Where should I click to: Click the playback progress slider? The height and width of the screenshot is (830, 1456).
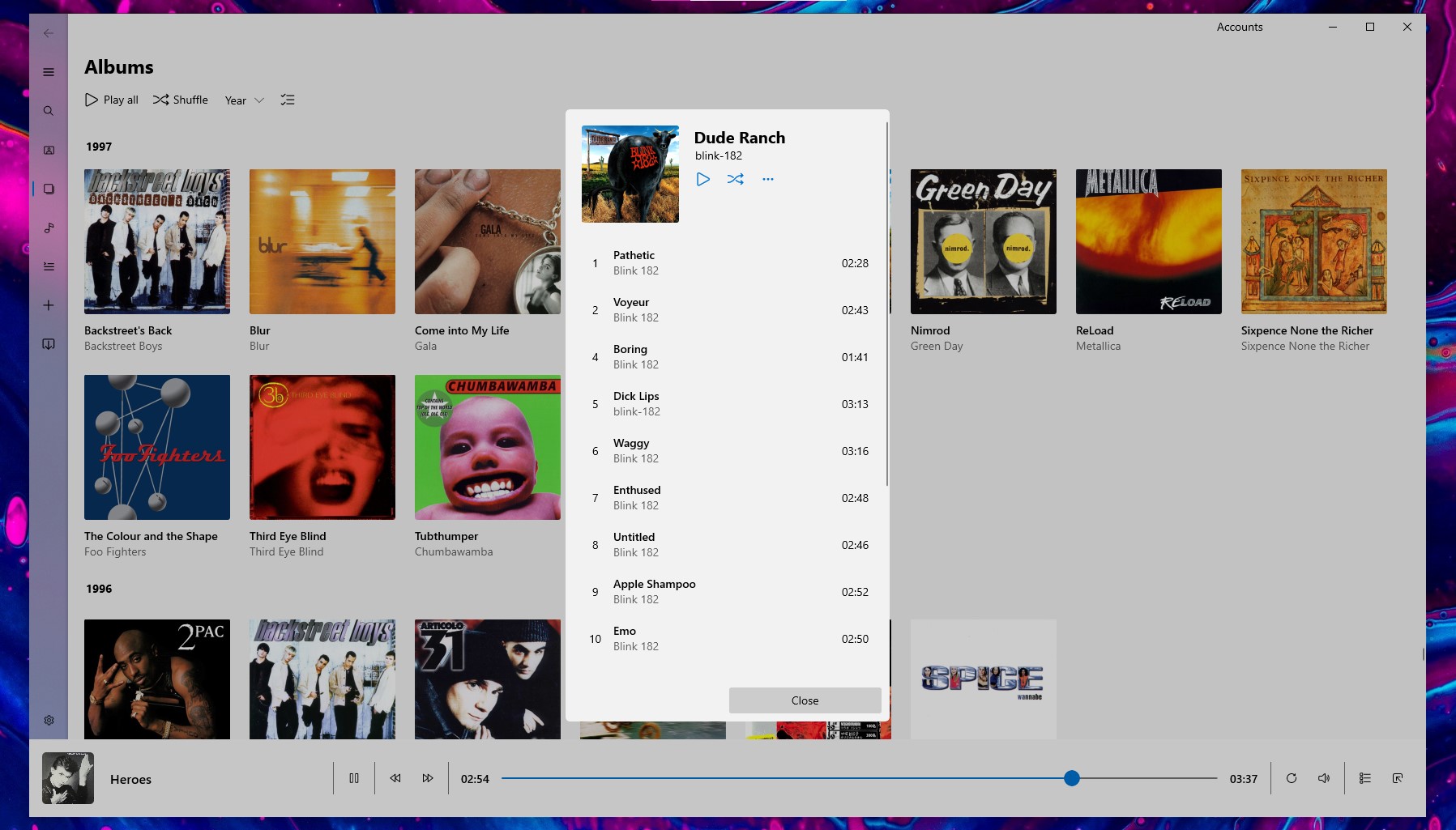pyautogui.click(x=859, y=778)
